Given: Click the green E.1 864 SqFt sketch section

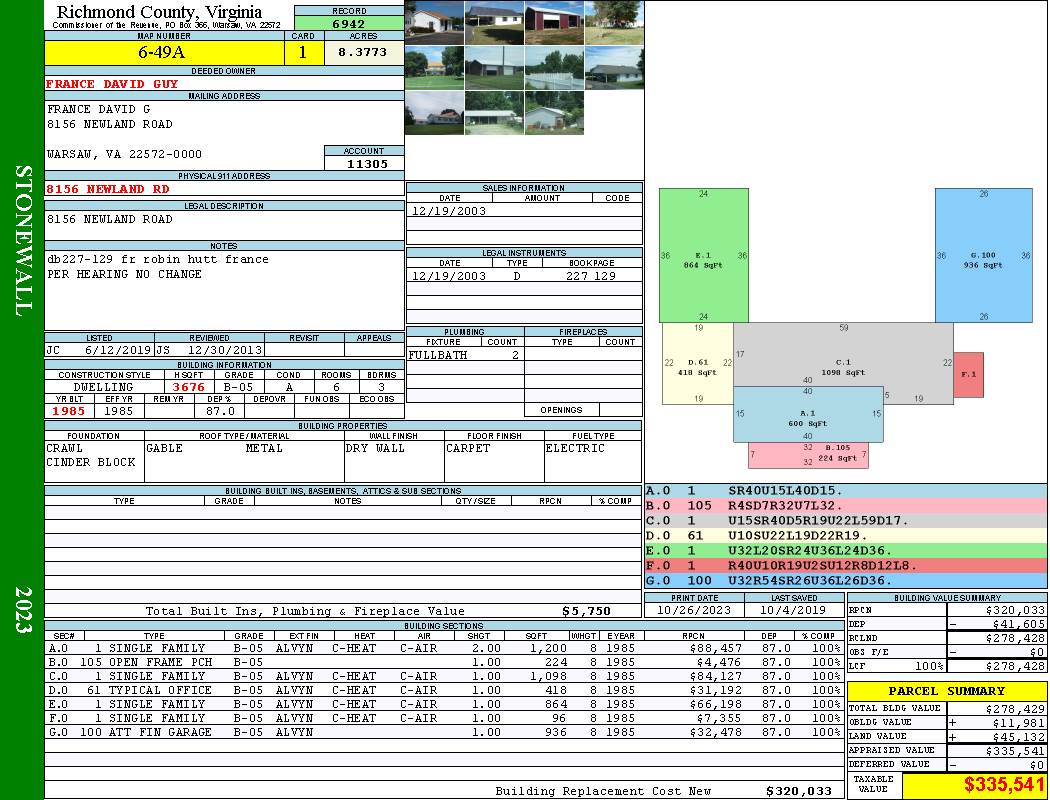Looking at the screenshot, I should pyautogui.click(x=704, y=256).
